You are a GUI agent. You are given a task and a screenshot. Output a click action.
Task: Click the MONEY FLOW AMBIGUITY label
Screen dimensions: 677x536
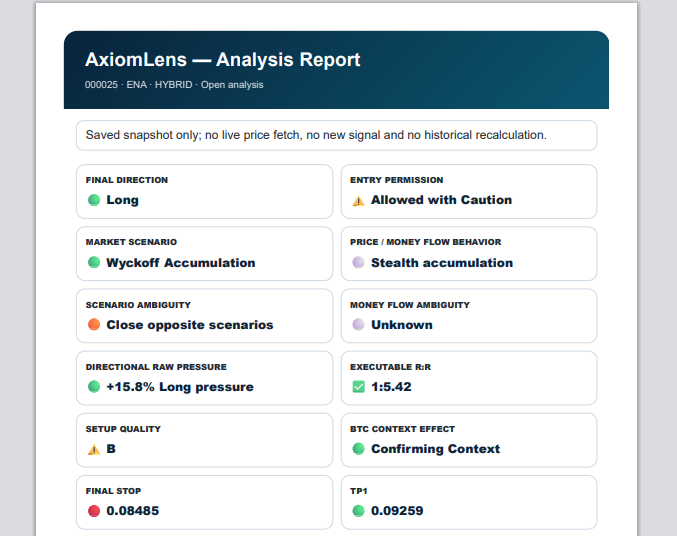click(x=410, y=305)
